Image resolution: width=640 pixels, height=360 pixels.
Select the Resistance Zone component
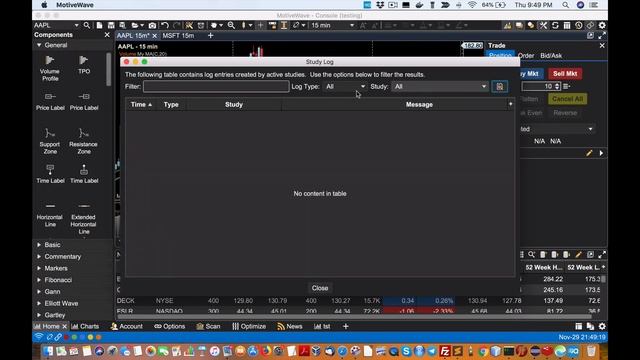84,141
